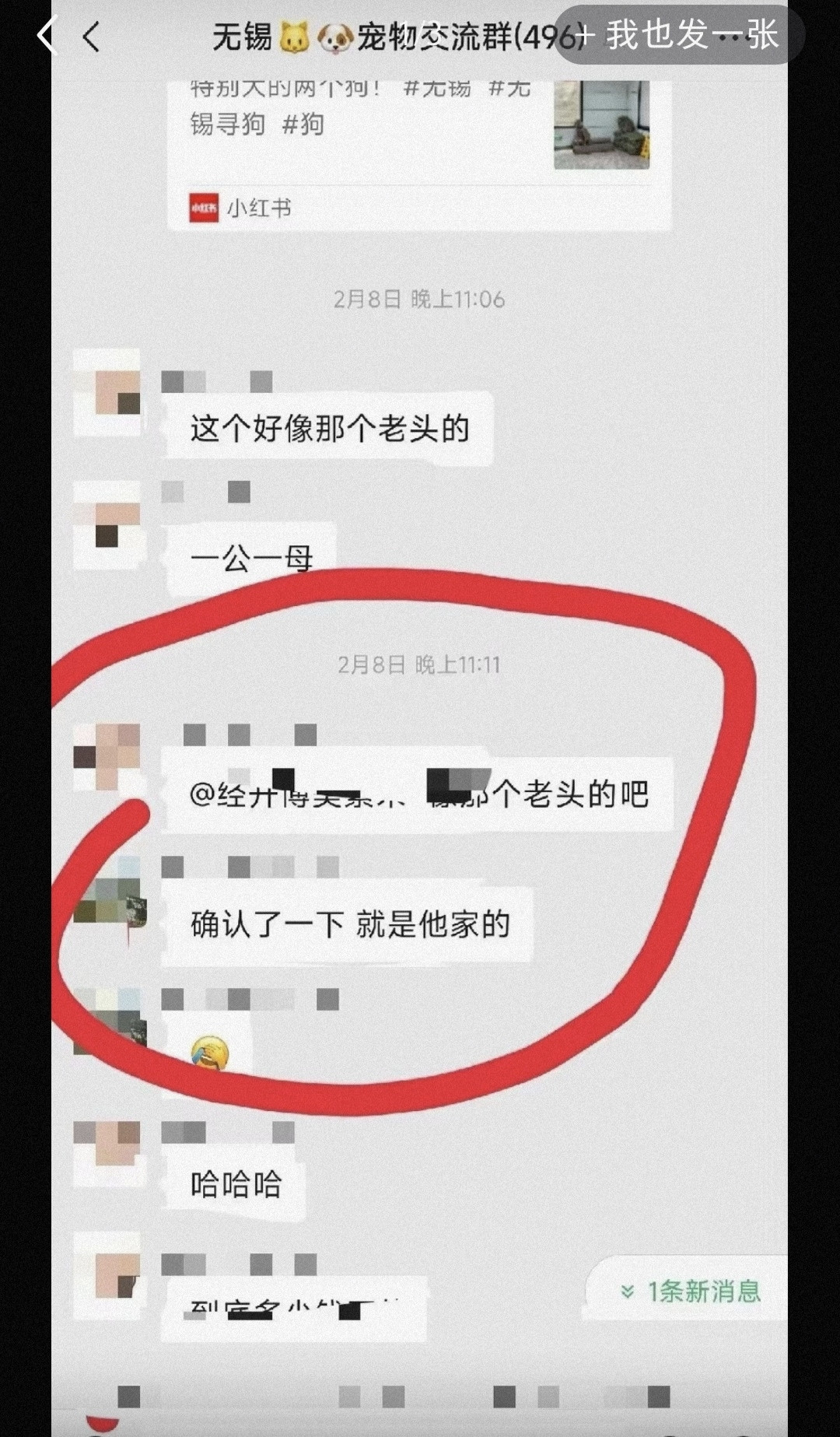The width and height of the screenshot is (840, 1437).
Task: Tap the crying-laughing emoji message
Action: [209, 1054]
